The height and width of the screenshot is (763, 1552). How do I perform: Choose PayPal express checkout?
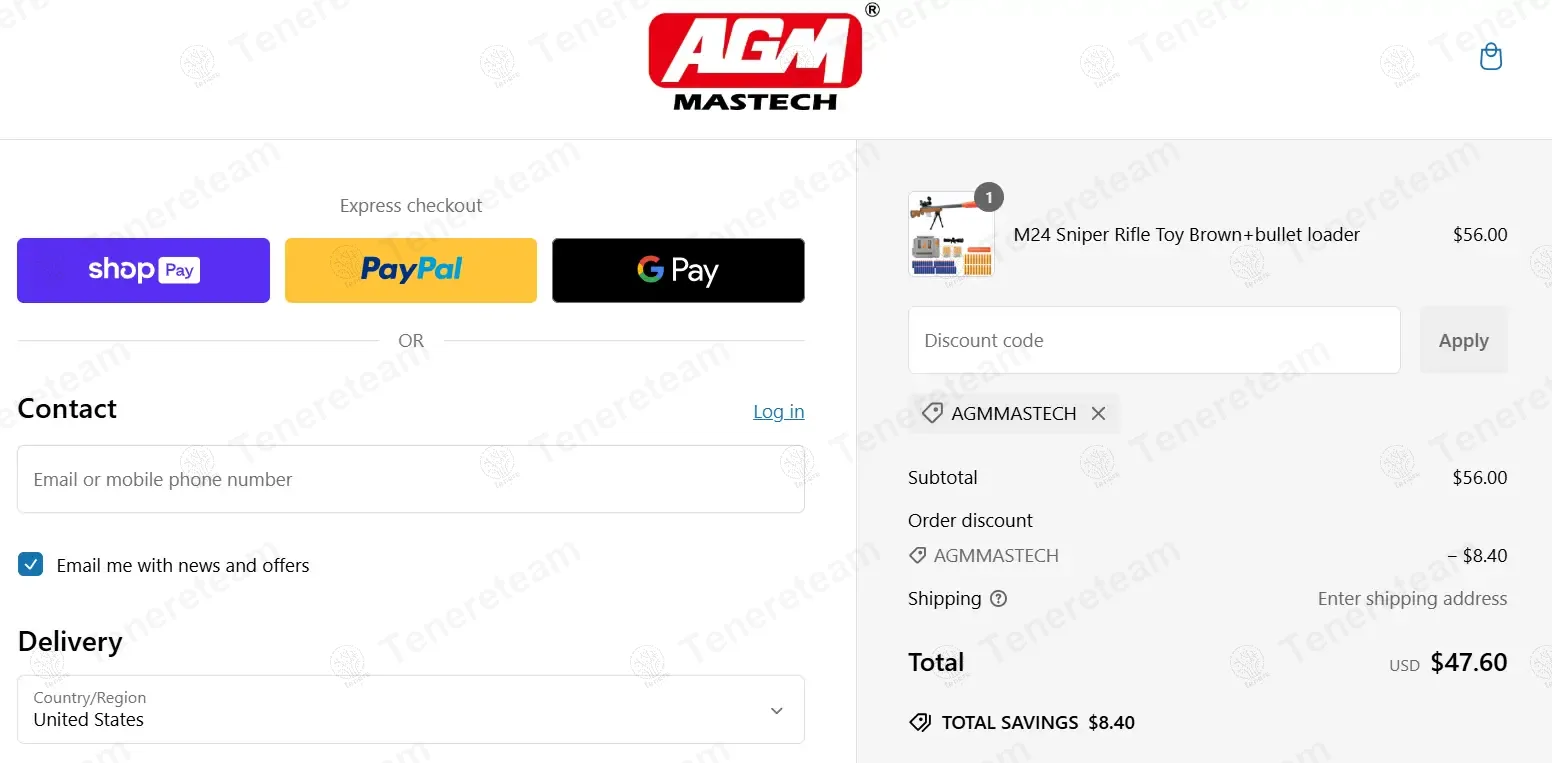tap(411, 270)
